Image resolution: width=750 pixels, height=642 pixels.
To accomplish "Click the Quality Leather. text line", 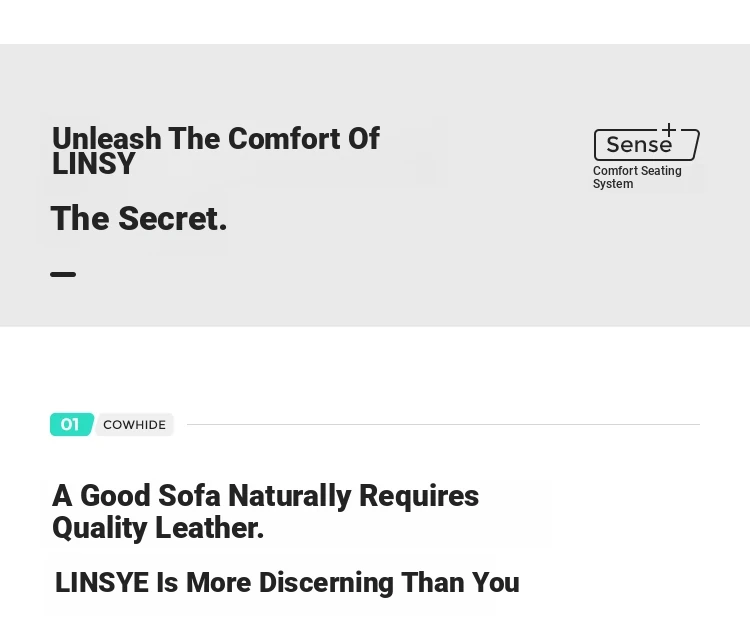I will click(x=158, y=528).
